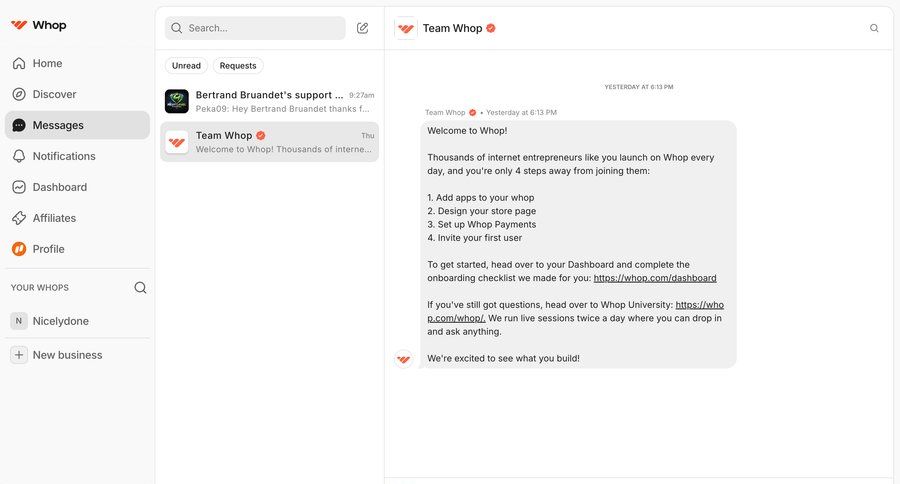Click the search icon beside Your Whops
The width and height of the screenshot is (900, 484).
(140, 288)
